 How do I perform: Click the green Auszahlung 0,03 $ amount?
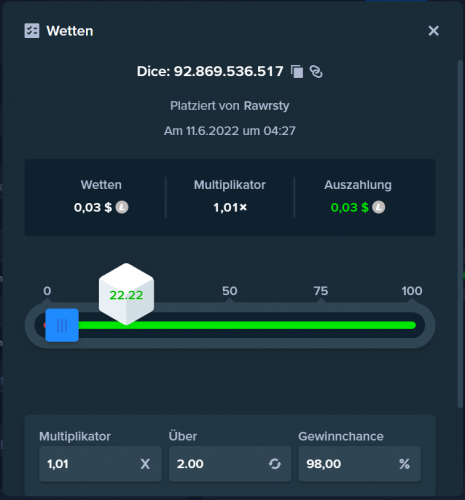pyautogui.click(x=349, y=207)
